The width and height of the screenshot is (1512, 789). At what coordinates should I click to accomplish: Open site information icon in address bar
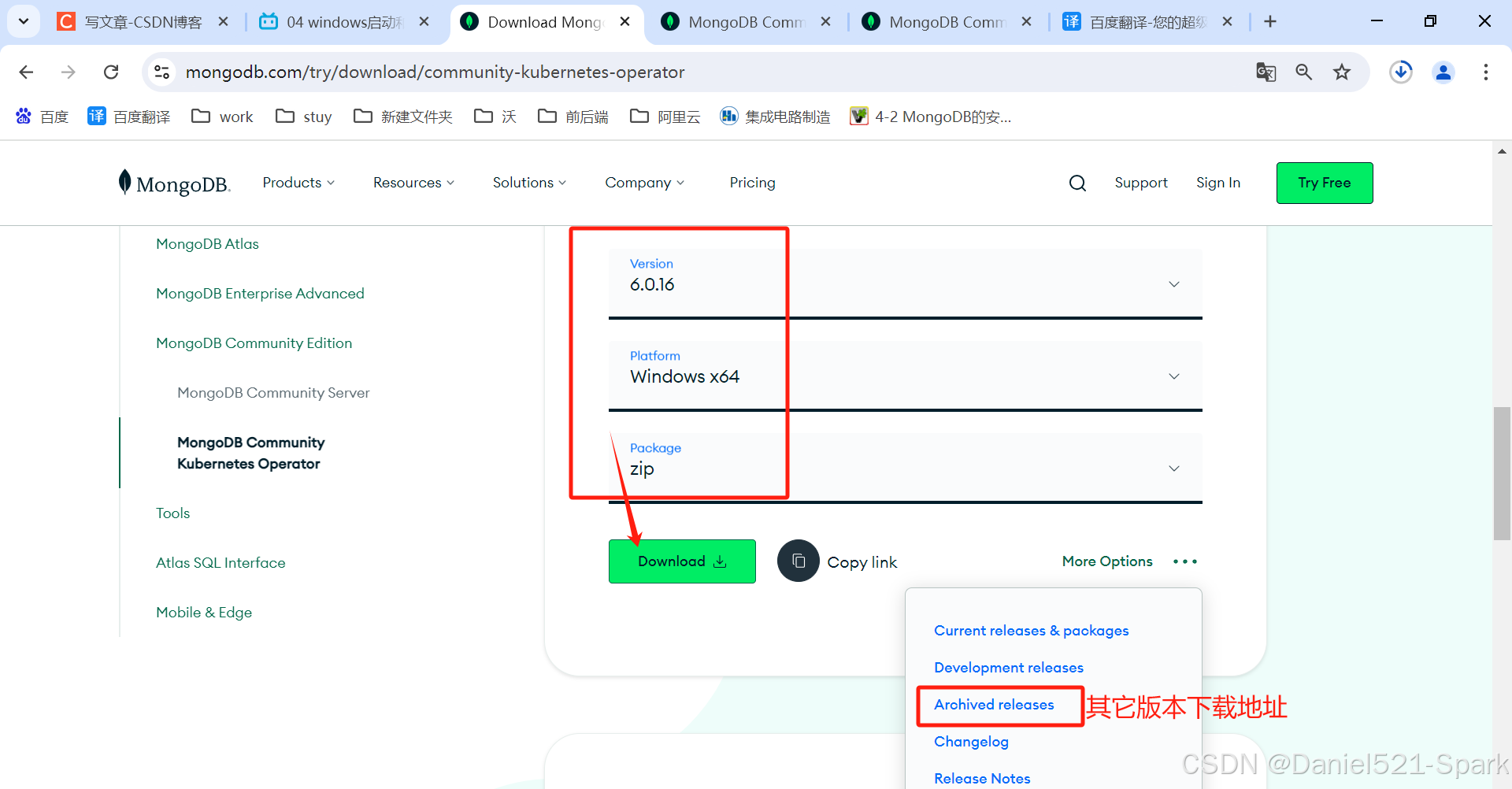(x=161, y=72)
